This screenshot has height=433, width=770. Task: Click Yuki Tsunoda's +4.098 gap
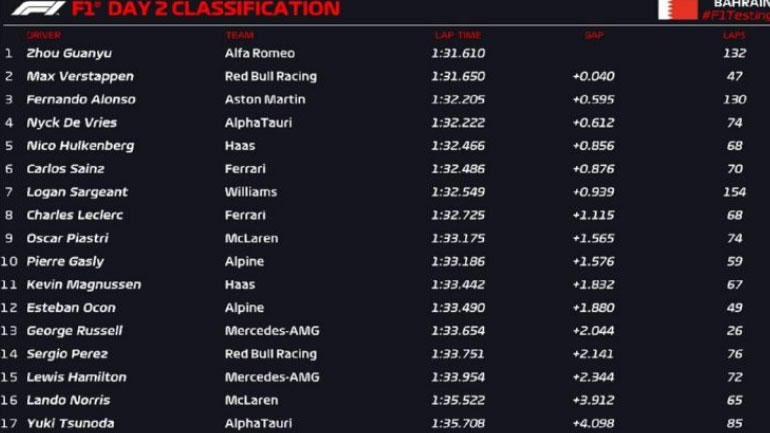[x=593, y=423]
